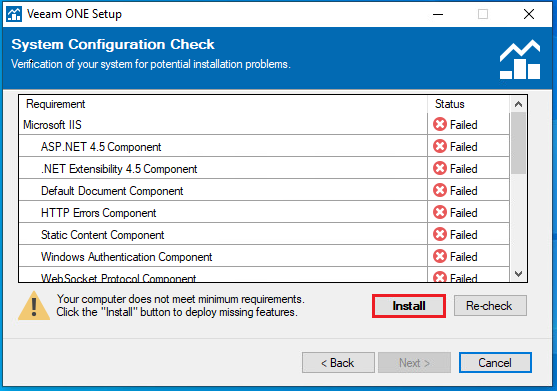
Task: Click the failed icon for Windows Authentication Component
Action: (x=440, y=256)
